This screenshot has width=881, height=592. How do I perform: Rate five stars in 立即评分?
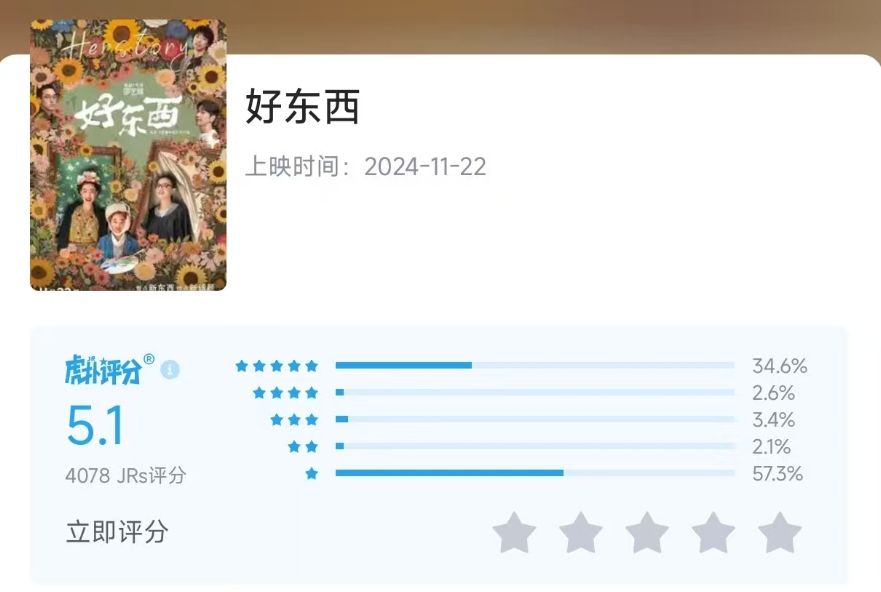point(780,532)
